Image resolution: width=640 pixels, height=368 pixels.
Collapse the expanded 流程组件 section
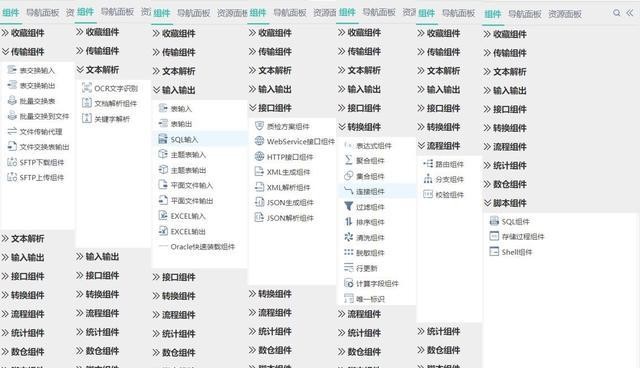coord(439,146)
